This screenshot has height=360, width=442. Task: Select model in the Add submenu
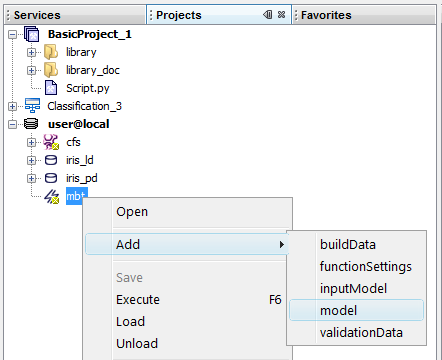tap(356, 310)
